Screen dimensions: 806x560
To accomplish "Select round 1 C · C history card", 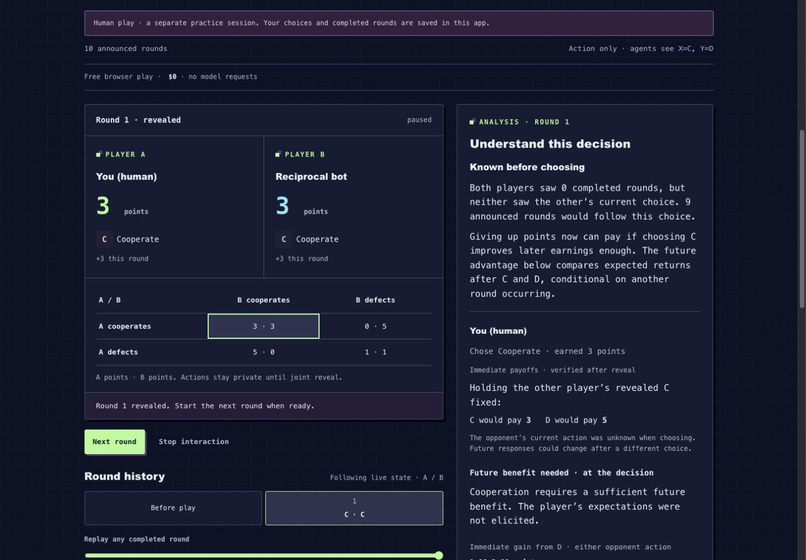I will click(354, 508).
